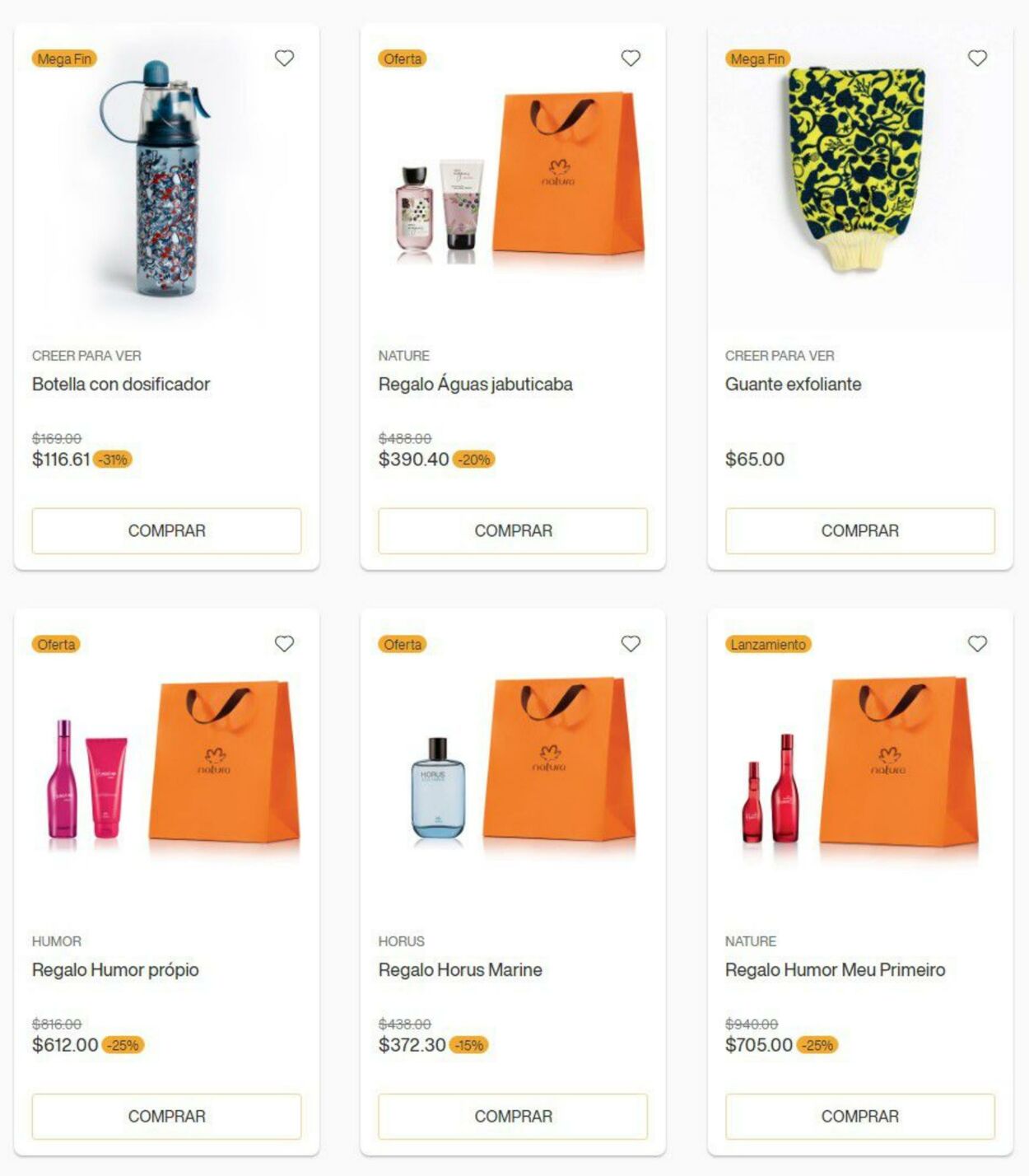Open the yellow exfoliating glove image
This screenshot has width=1029, height=1176.
[857, 169]
